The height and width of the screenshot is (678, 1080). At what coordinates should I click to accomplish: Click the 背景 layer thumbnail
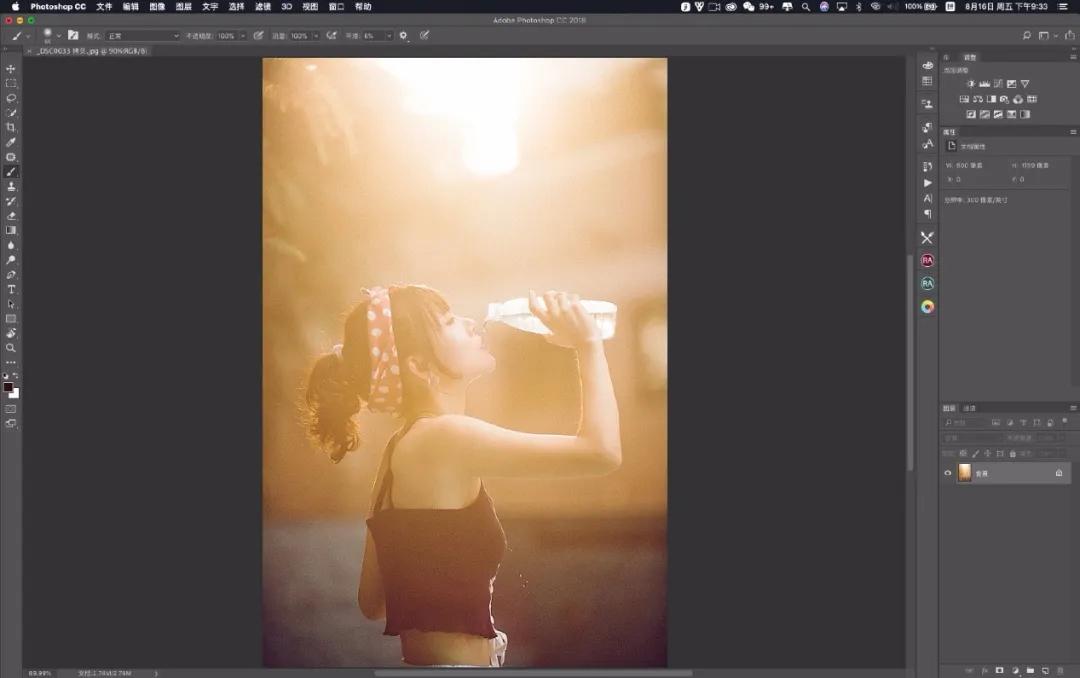tap(965, 473)
